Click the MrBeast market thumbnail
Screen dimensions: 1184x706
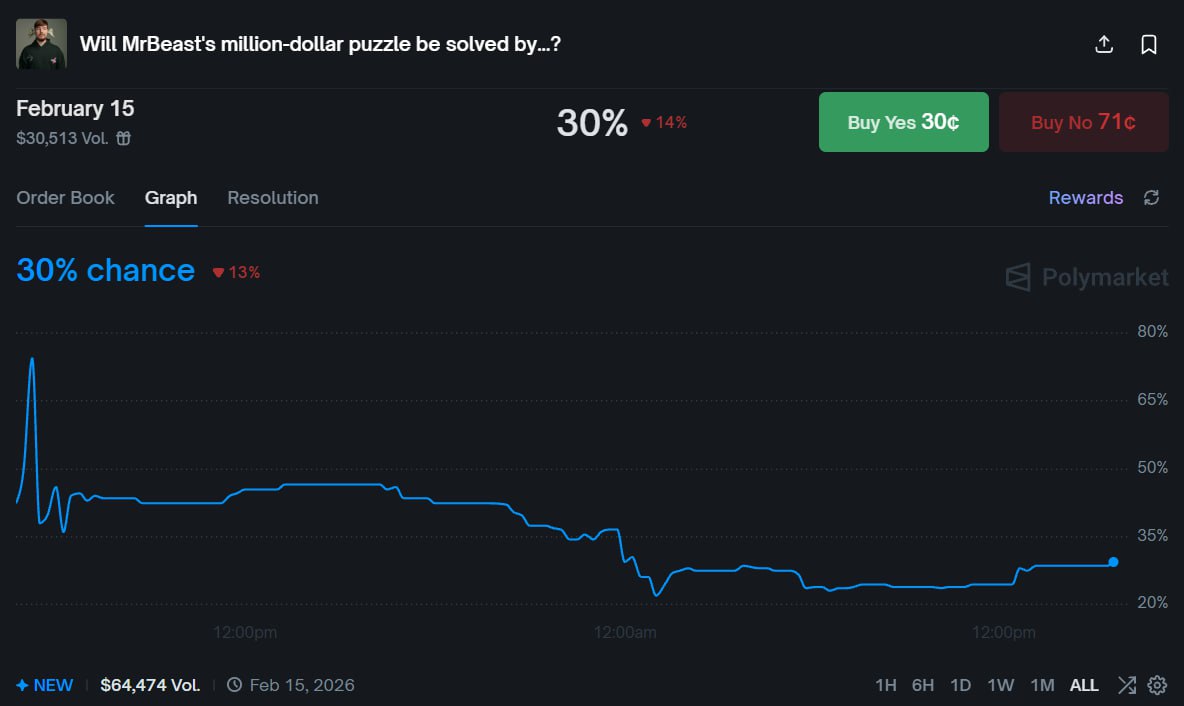point(41,44)
